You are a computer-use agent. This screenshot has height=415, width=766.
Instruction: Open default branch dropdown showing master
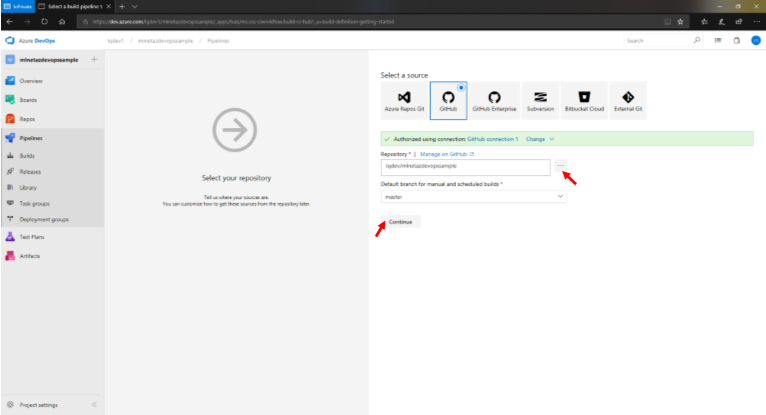point(474,197)
